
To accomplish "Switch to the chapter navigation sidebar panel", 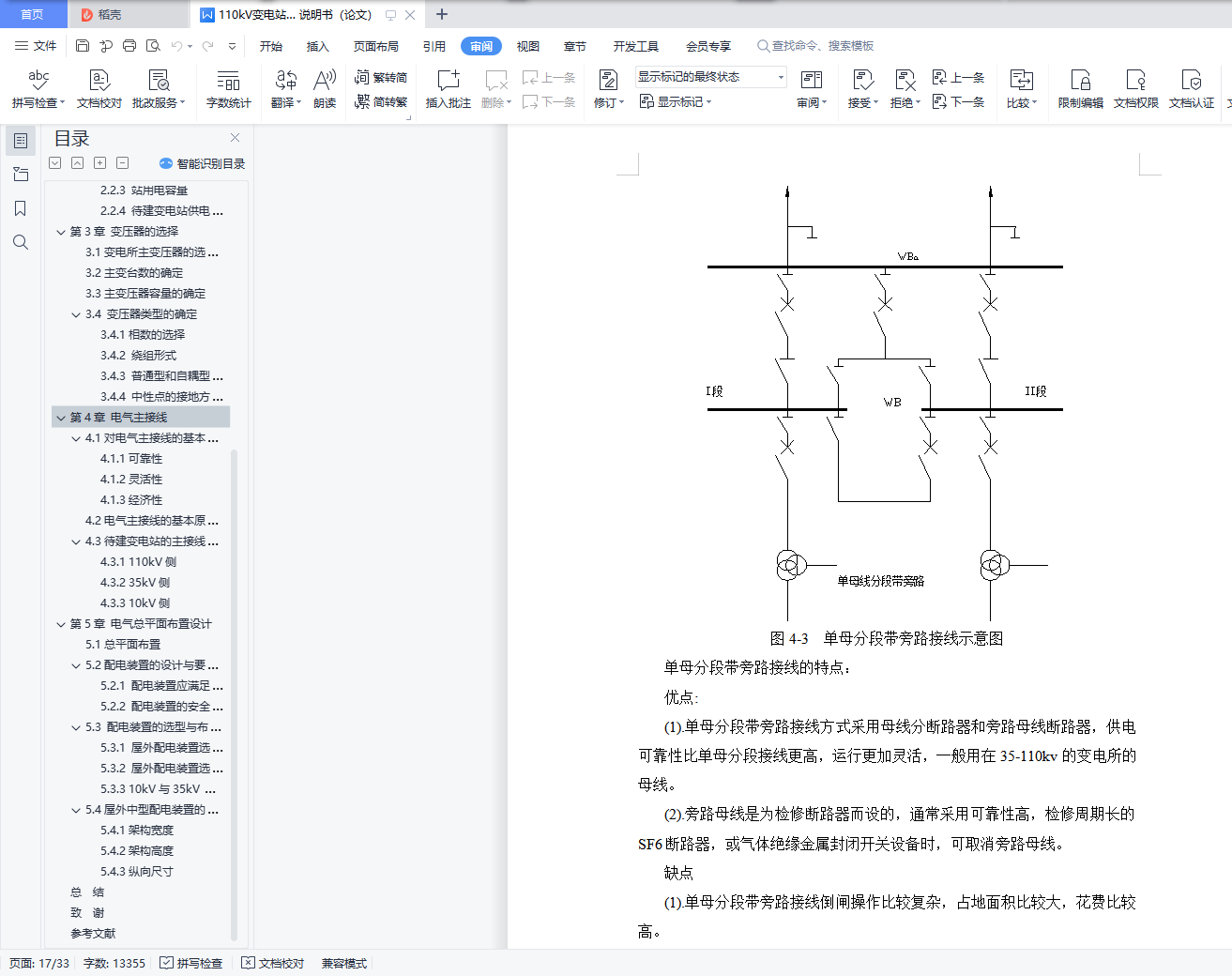I will (x=21, y=175).
